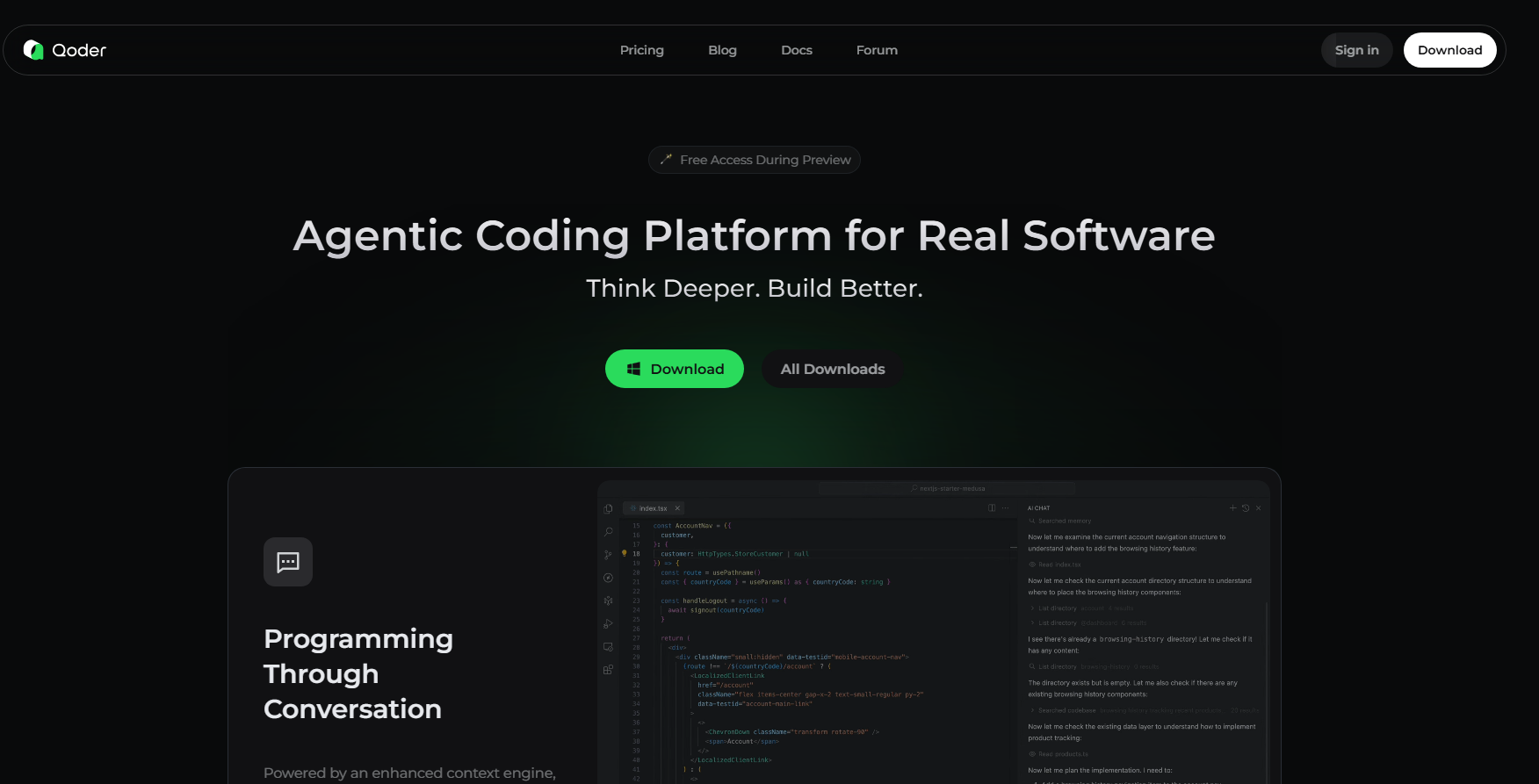Click the split editor icon in IDE preview

click(x=992, y=507)
